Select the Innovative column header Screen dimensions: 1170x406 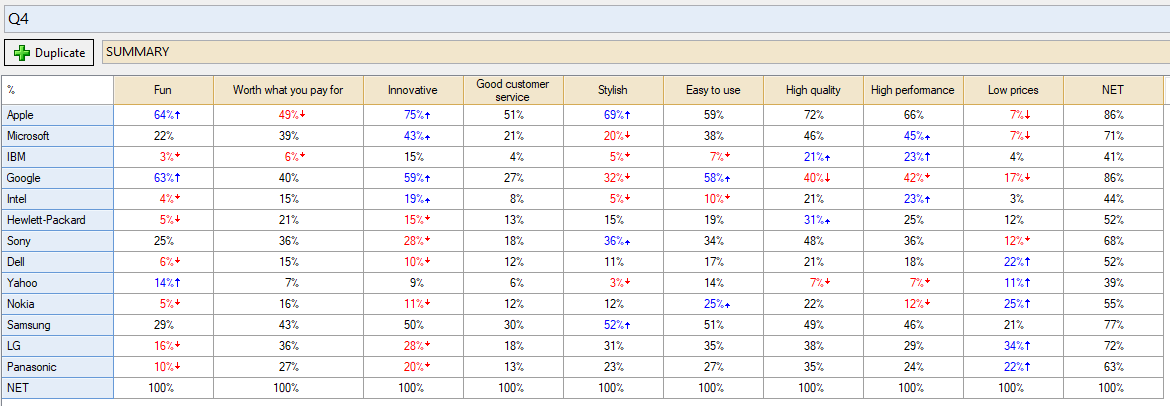click(413, 90)
